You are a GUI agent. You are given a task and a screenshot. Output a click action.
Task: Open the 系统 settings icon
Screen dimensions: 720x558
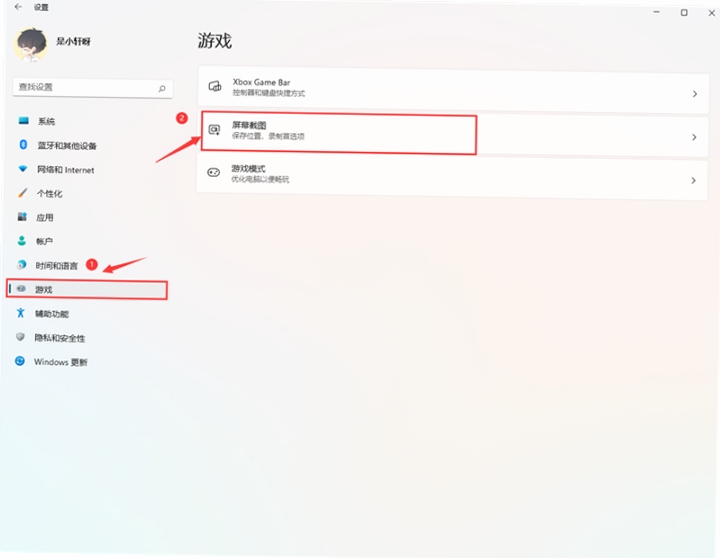[23, 121]
